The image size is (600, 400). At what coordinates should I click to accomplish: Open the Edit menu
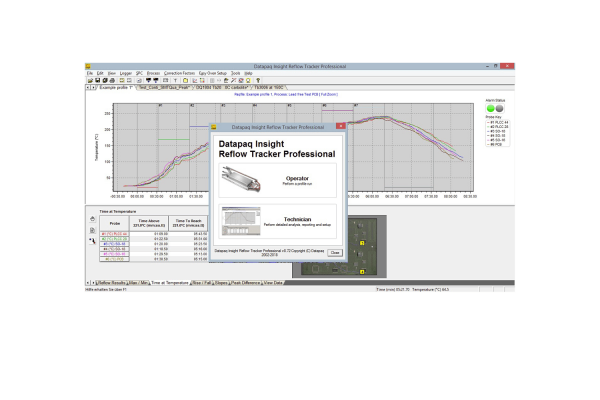100,73
